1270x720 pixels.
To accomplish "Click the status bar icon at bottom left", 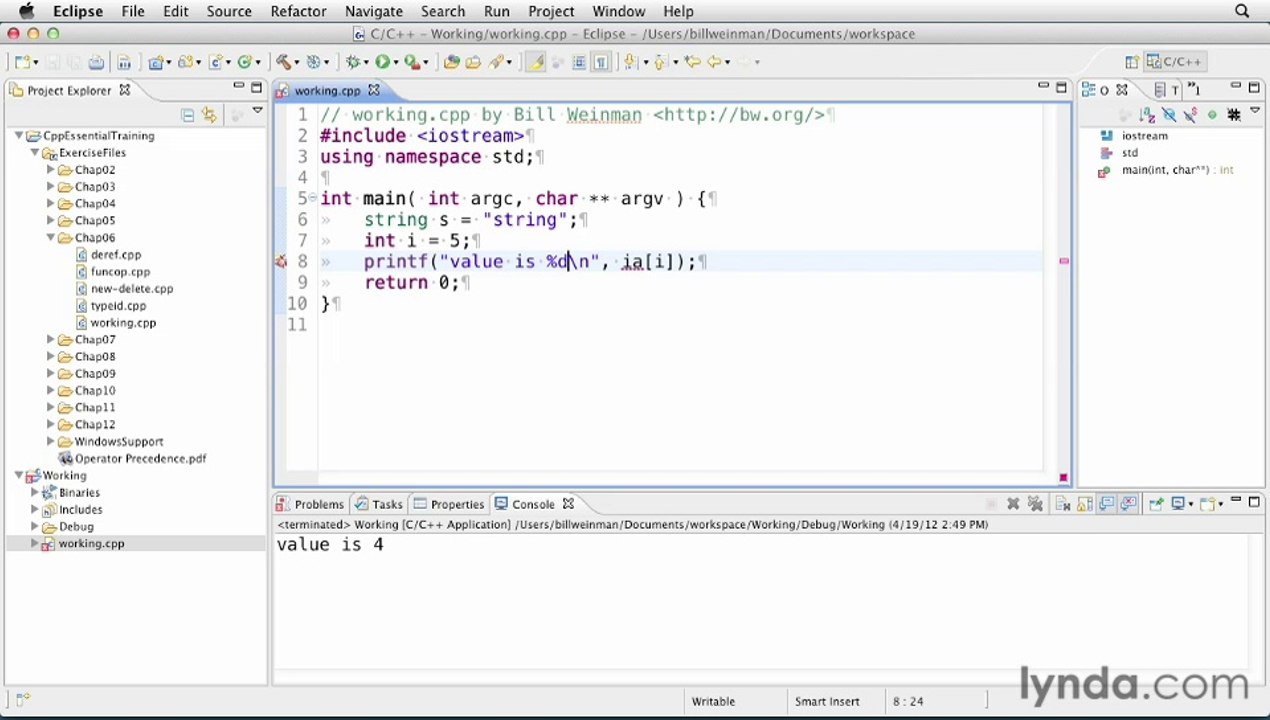I will (x=22, y=700).
